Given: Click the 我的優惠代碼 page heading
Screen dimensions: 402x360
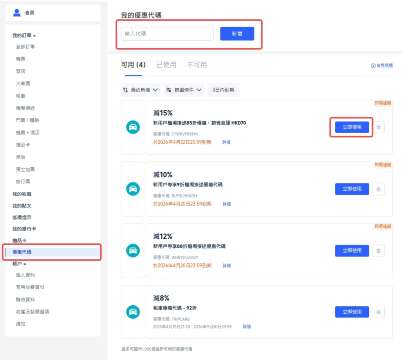Looking at the screenshot, I should click(x=141, y=15).
